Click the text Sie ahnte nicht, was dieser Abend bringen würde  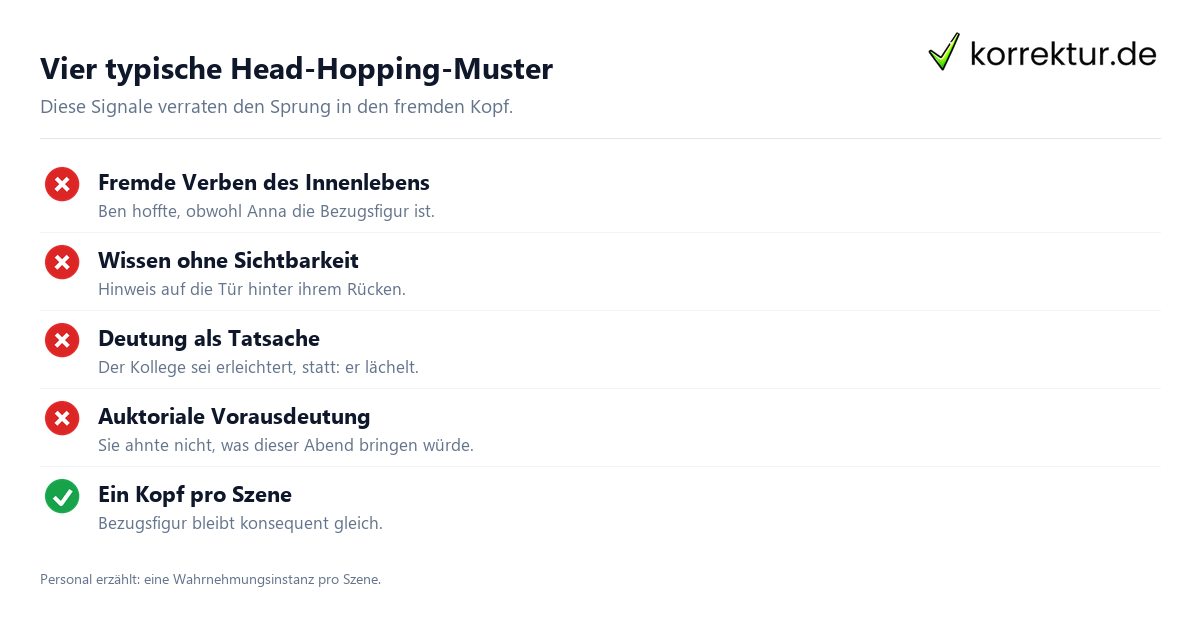coord(286,446)
